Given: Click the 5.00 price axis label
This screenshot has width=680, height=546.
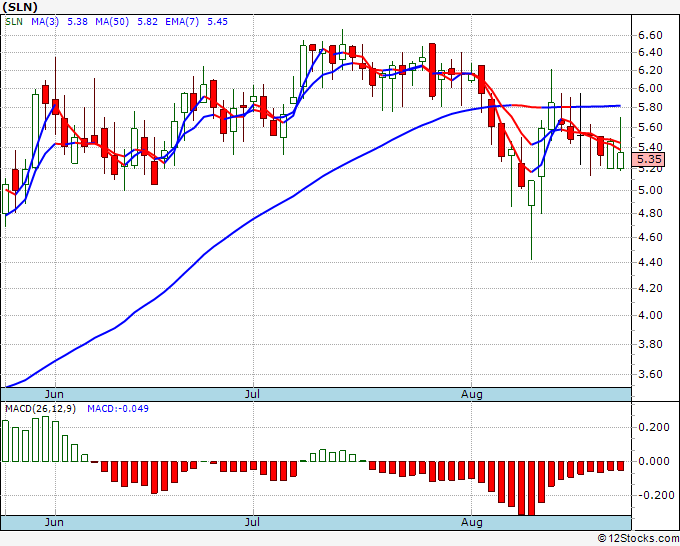Looking at the screenshot, I should tap(650, 190).
